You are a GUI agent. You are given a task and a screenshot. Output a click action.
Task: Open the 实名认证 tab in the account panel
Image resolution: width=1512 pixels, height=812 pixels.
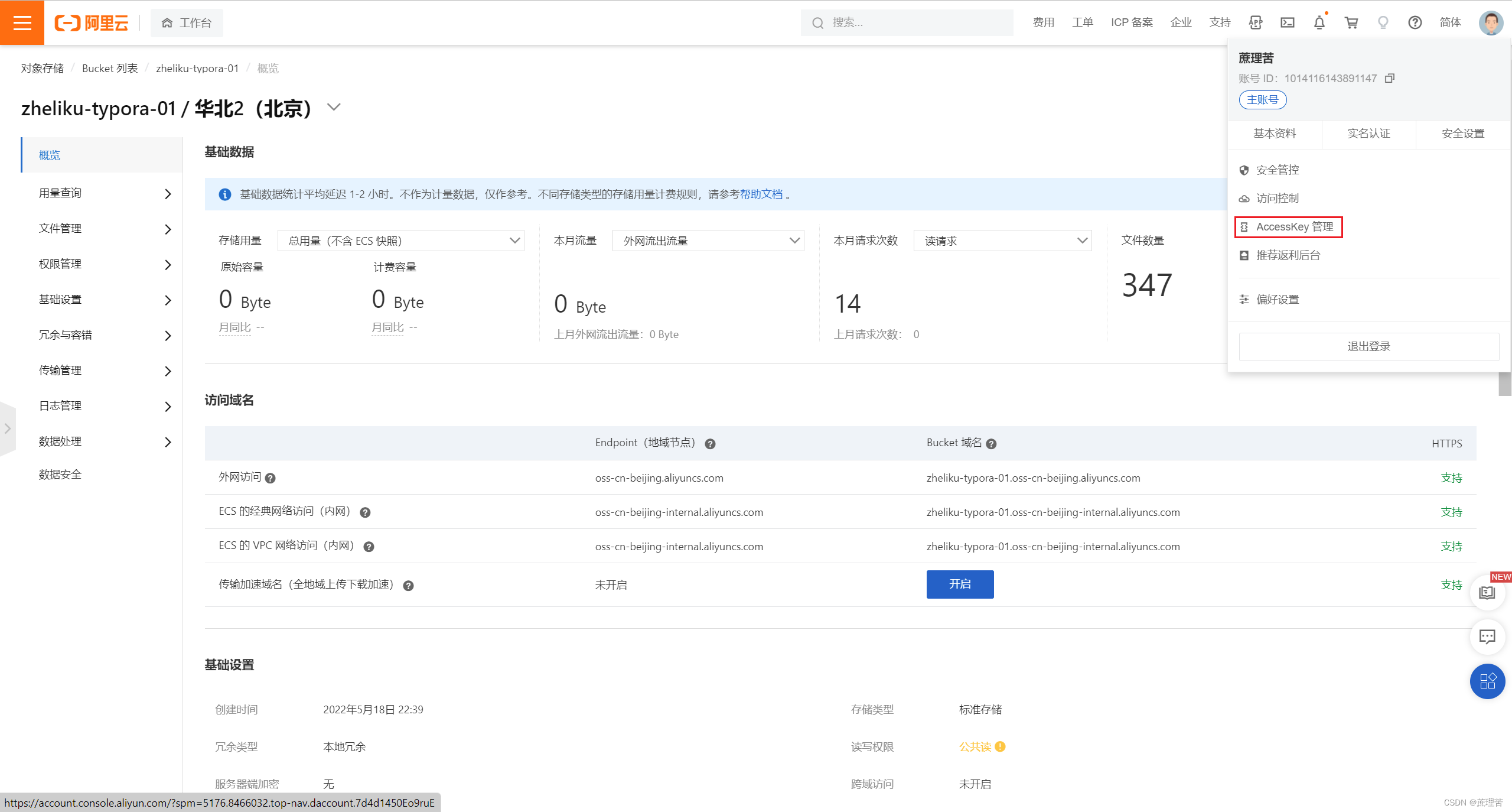tap(1368, 134)
